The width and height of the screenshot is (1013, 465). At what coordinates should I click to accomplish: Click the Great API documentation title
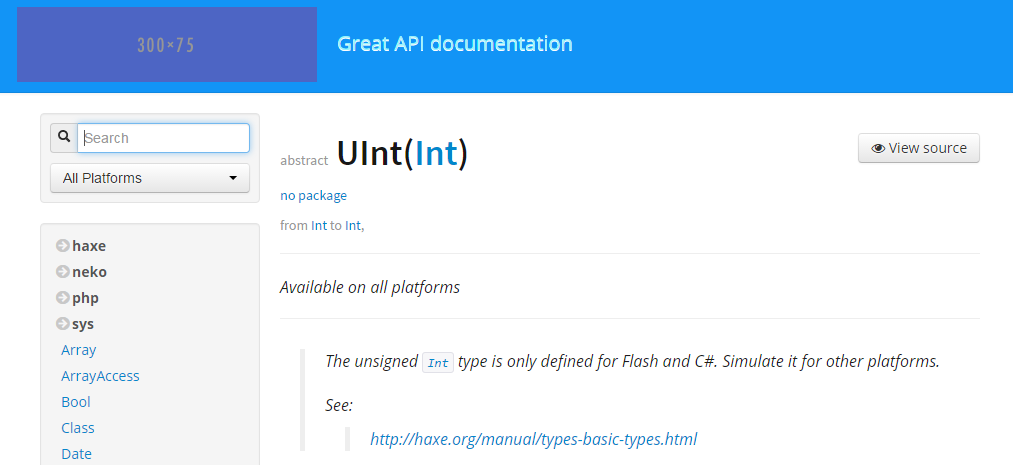point(455,44)
